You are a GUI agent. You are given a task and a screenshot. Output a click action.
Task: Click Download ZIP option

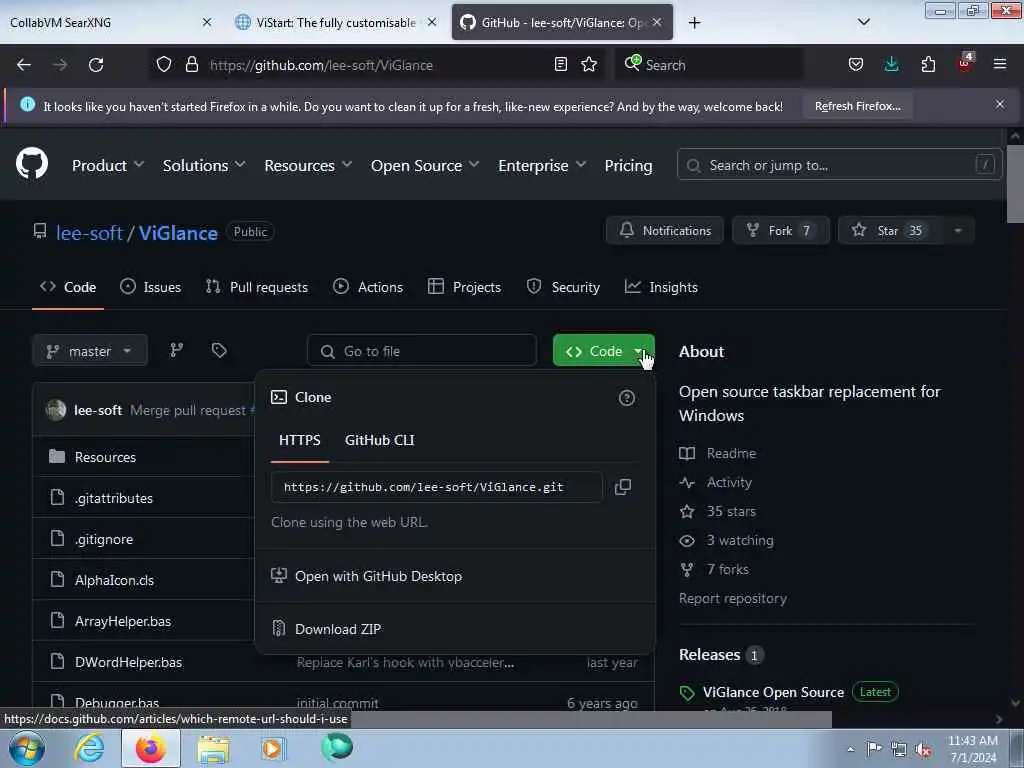point(338,629)
